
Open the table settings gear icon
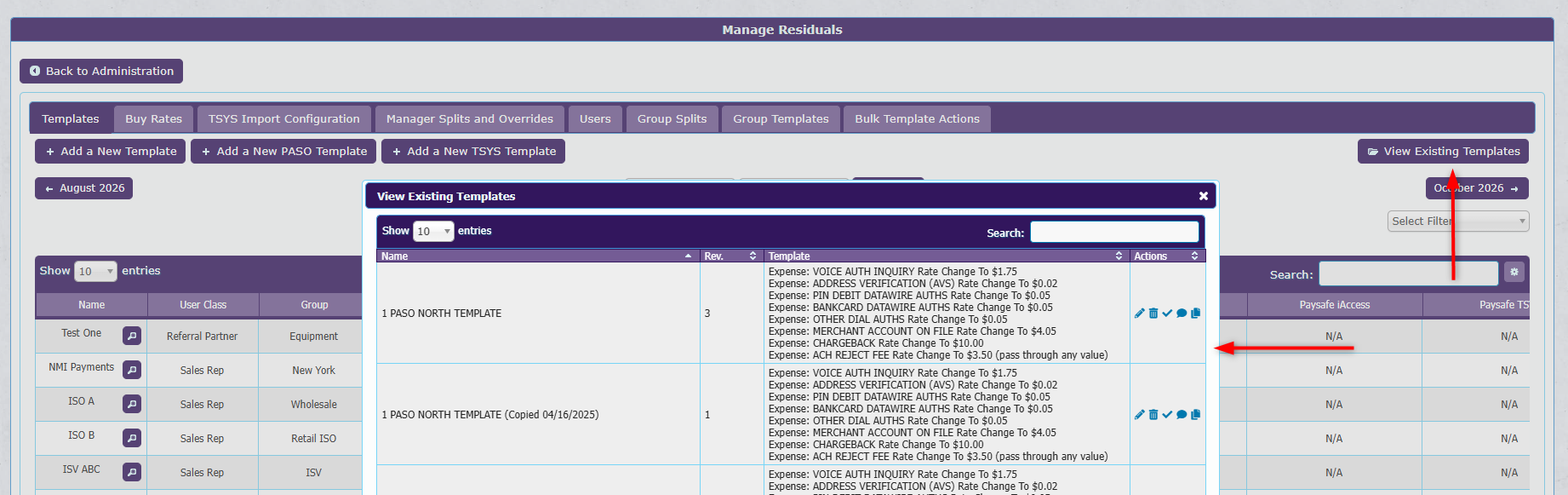pos(1514,272)
